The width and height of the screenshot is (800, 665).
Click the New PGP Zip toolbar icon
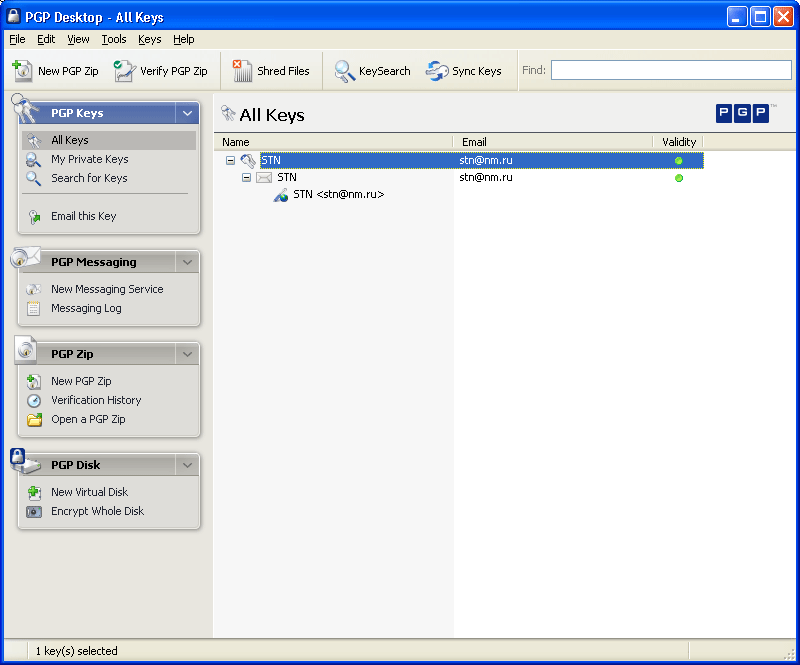pos(23,71)
